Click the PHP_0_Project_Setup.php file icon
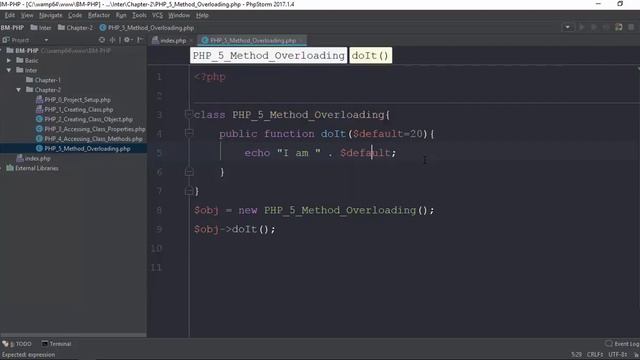The height and width of the screenshot is (360, 640). click(x=39, y=100)
